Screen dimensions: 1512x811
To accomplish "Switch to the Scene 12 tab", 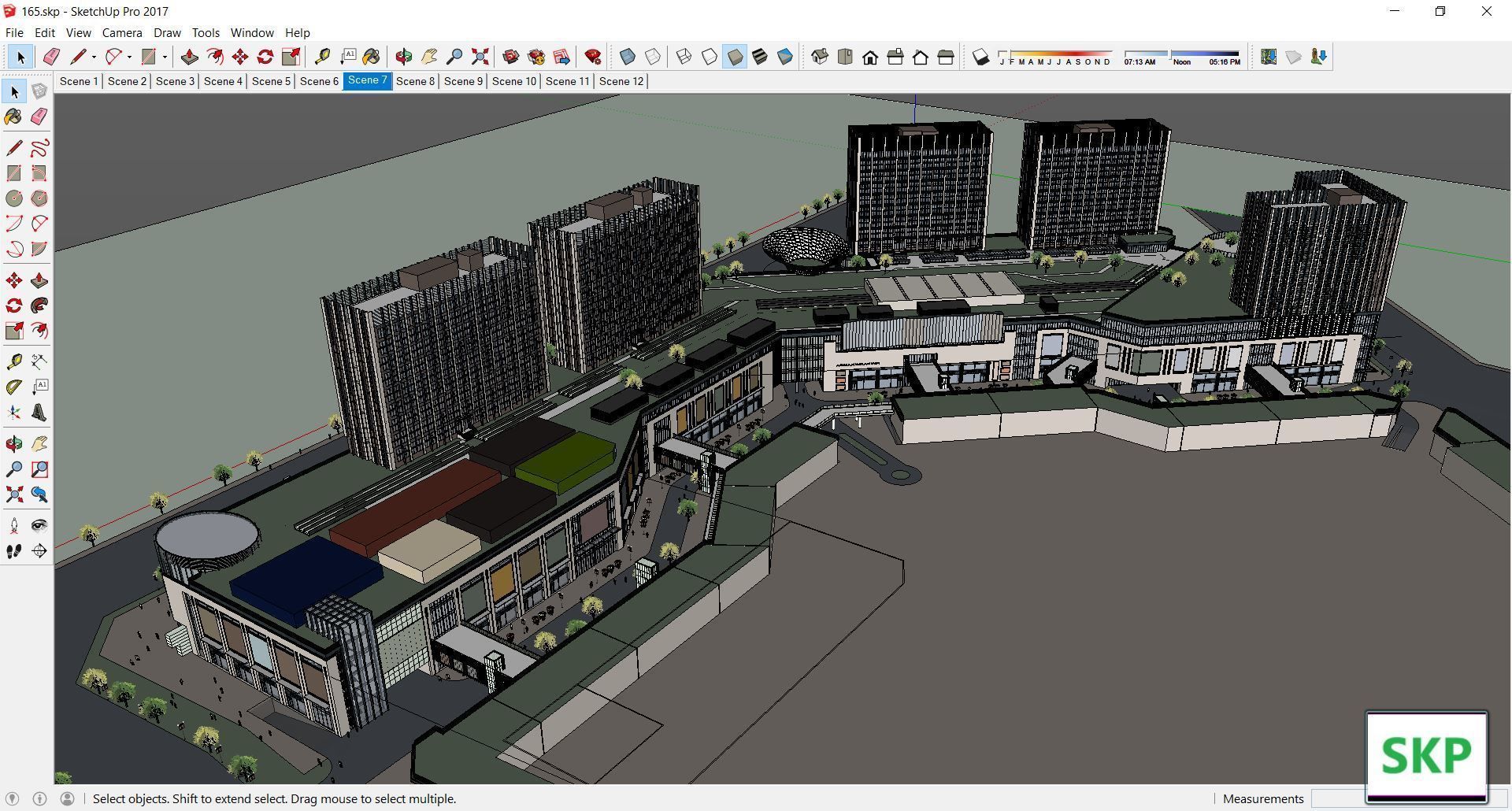I will click(621, 81).
